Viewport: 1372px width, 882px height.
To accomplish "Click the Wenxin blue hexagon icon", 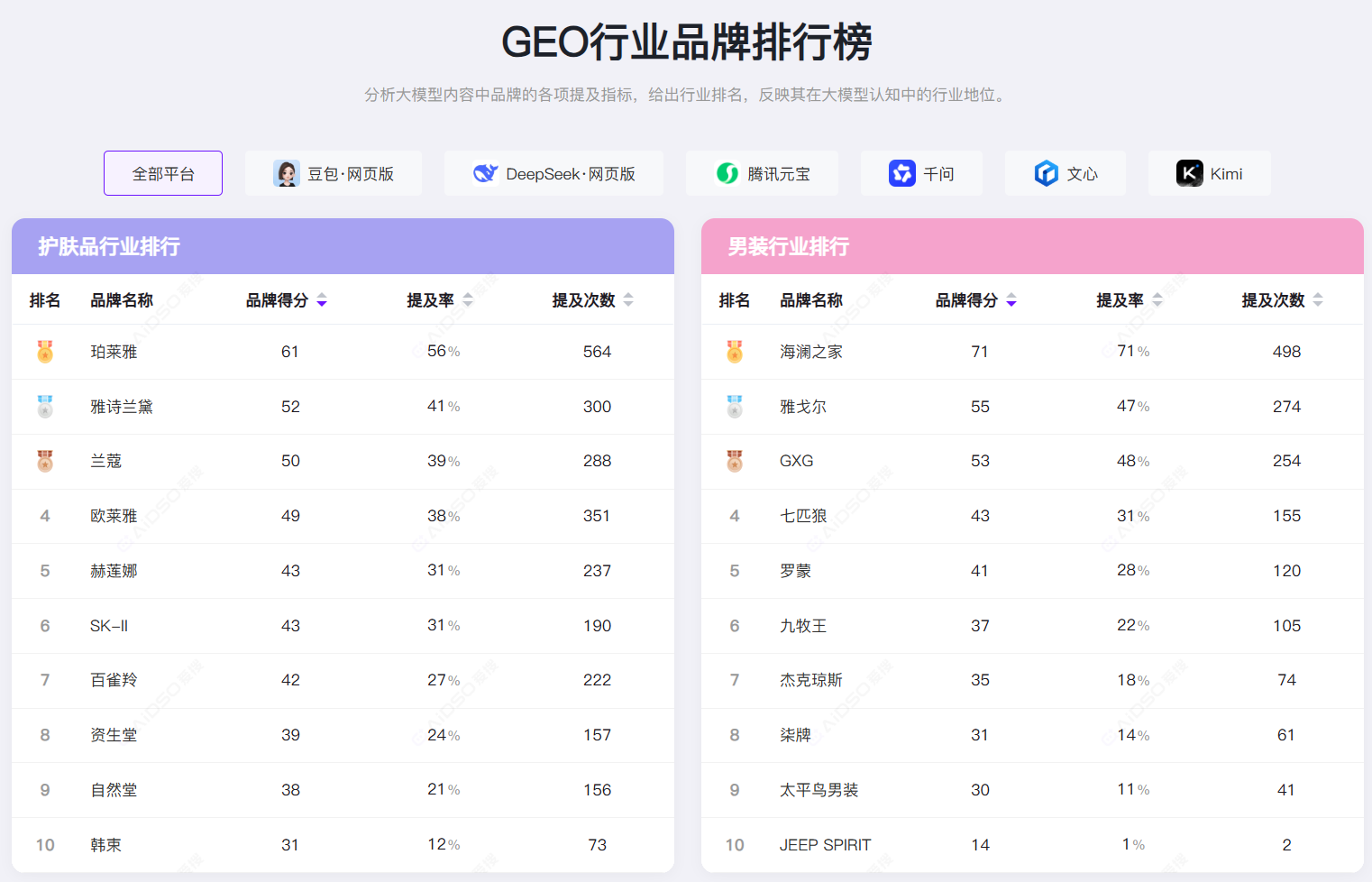I will pos(1046,173).
